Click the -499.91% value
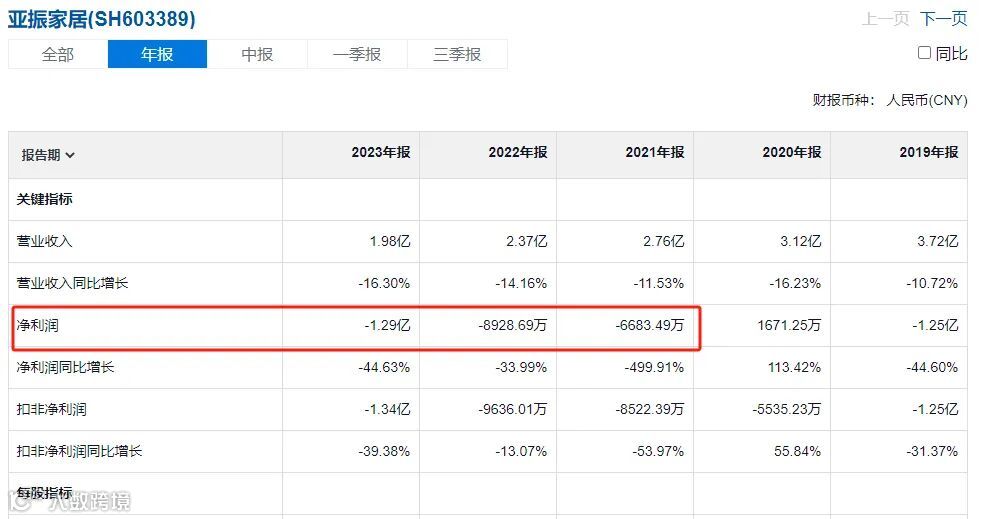1003x519 pixels. (655, 367)
